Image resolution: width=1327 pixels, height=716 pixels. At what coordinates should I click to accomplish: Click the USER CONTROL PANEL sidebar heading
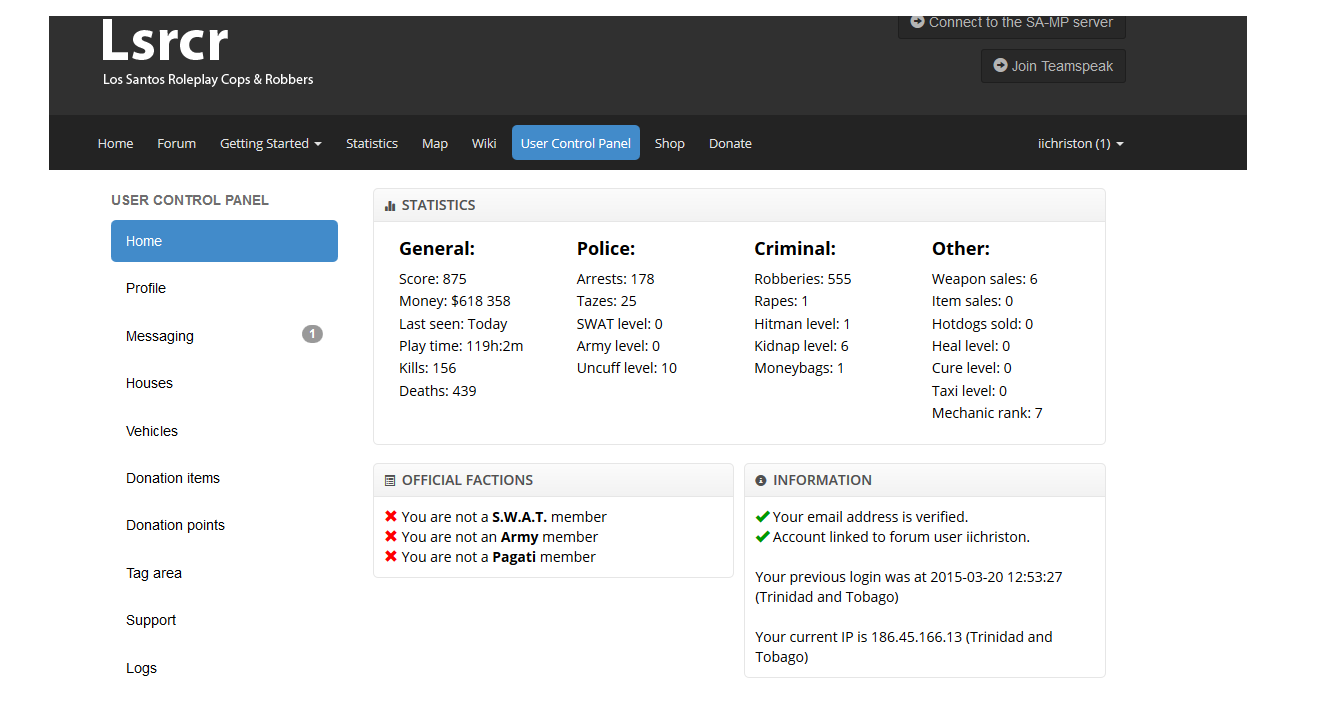(190, 200)
